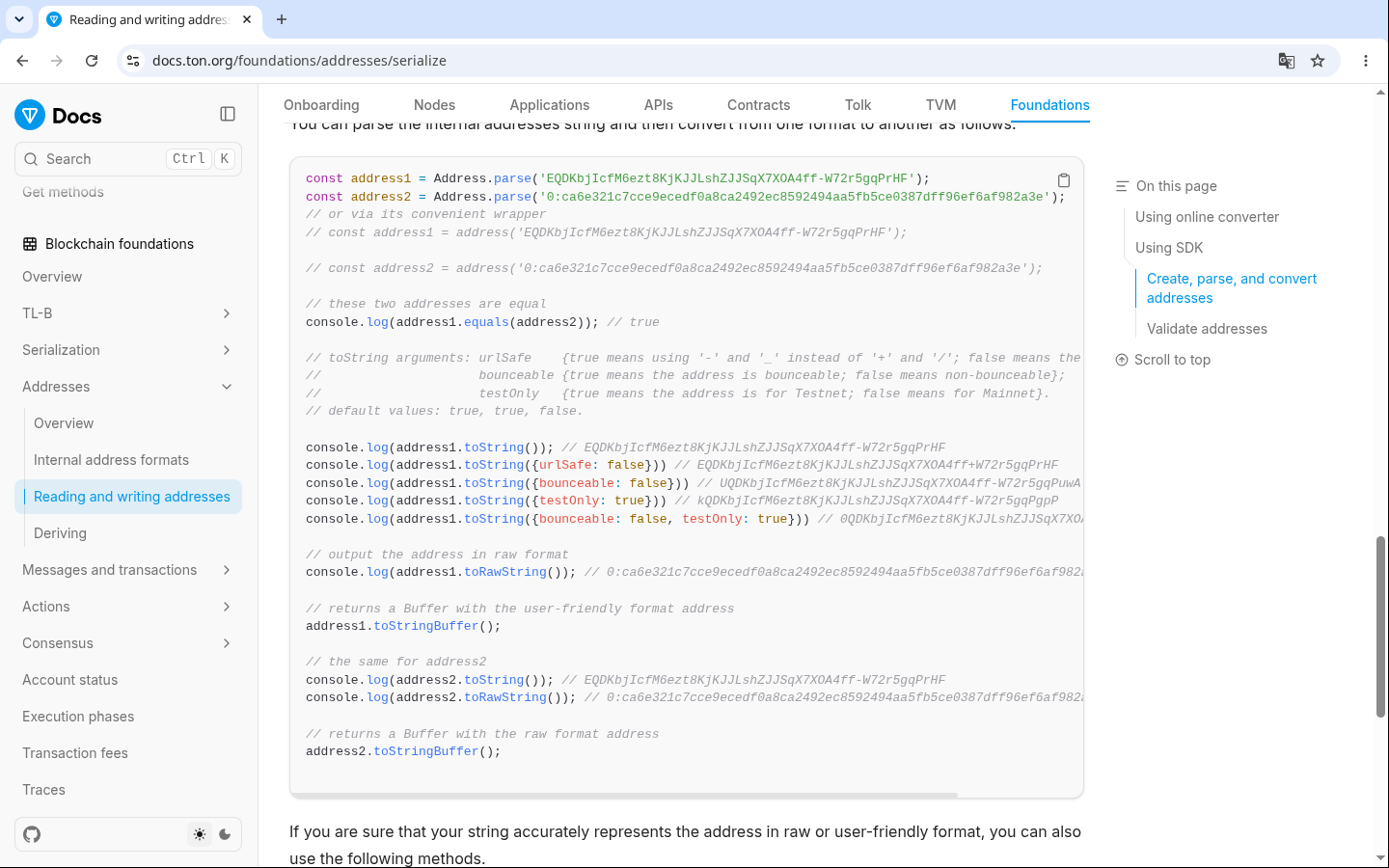The height and width of the screenshot is (868, 1389).
Task: Open the Deriving page
Action: (x=60, y=533)
